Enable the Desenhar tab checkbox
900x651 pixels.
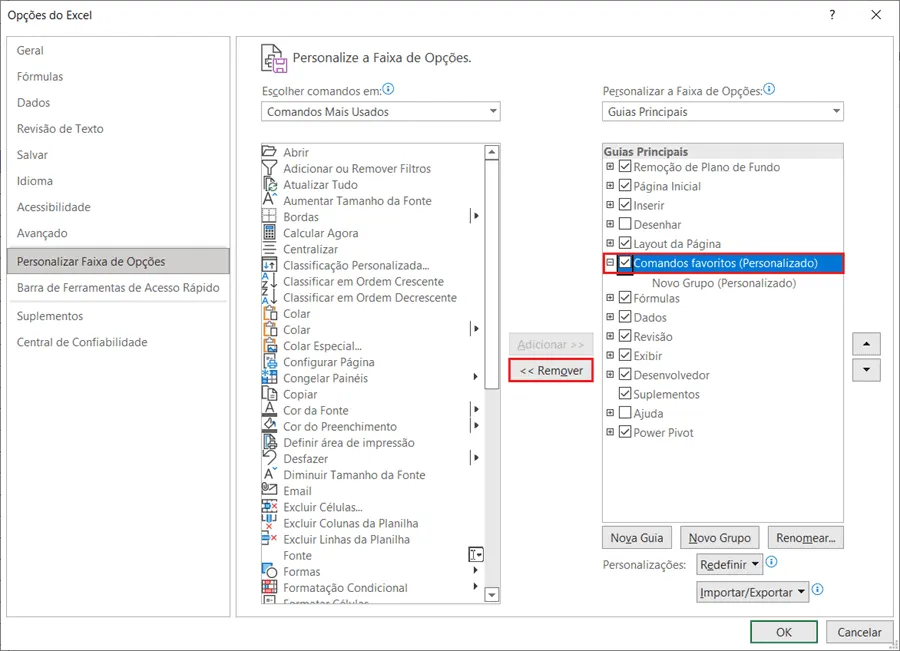click(625, 224)
